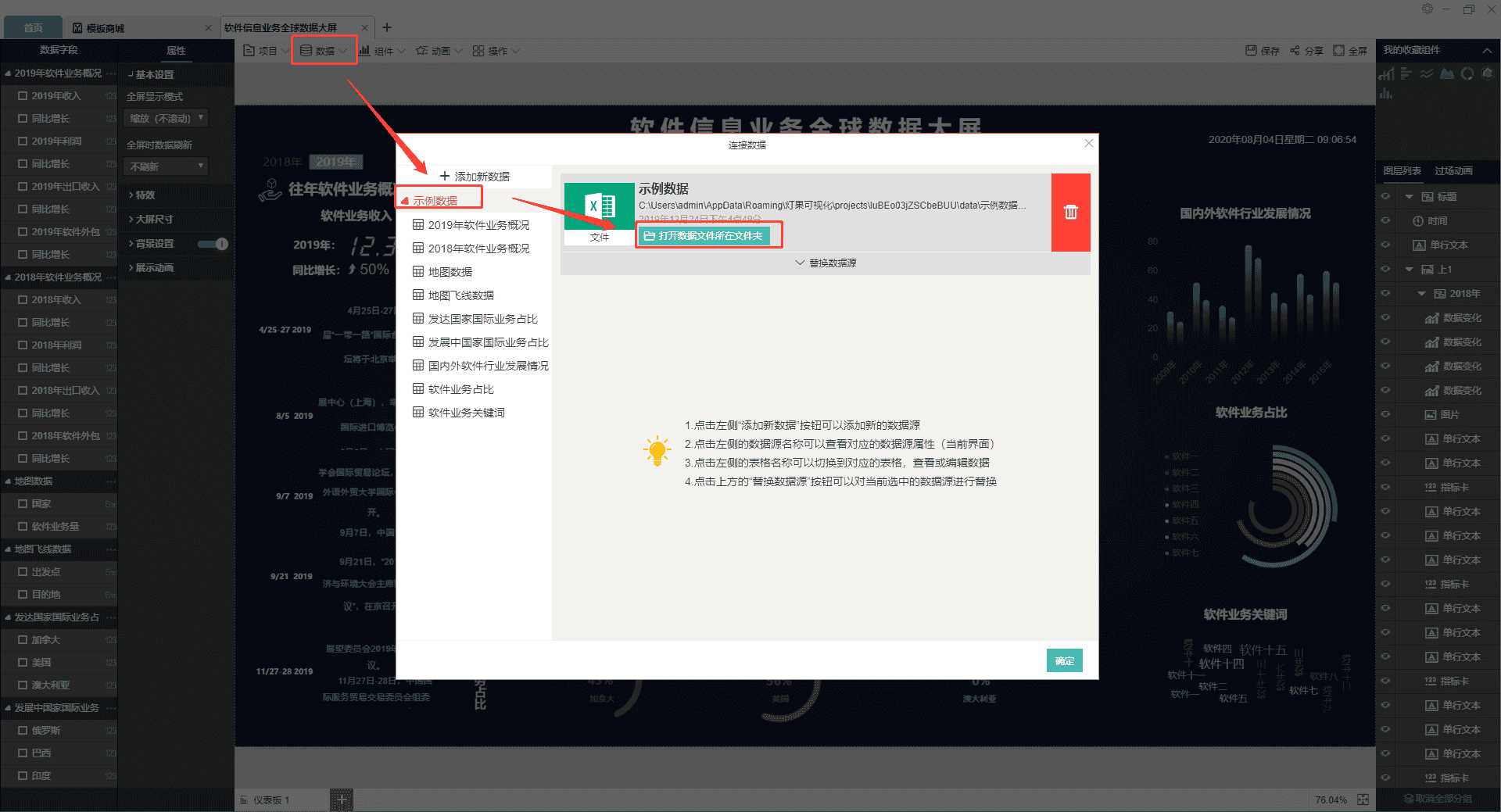The image size is (1501, 812).
Task: Expand the 大屏尺寸 settings section
Action: point(150,220)
